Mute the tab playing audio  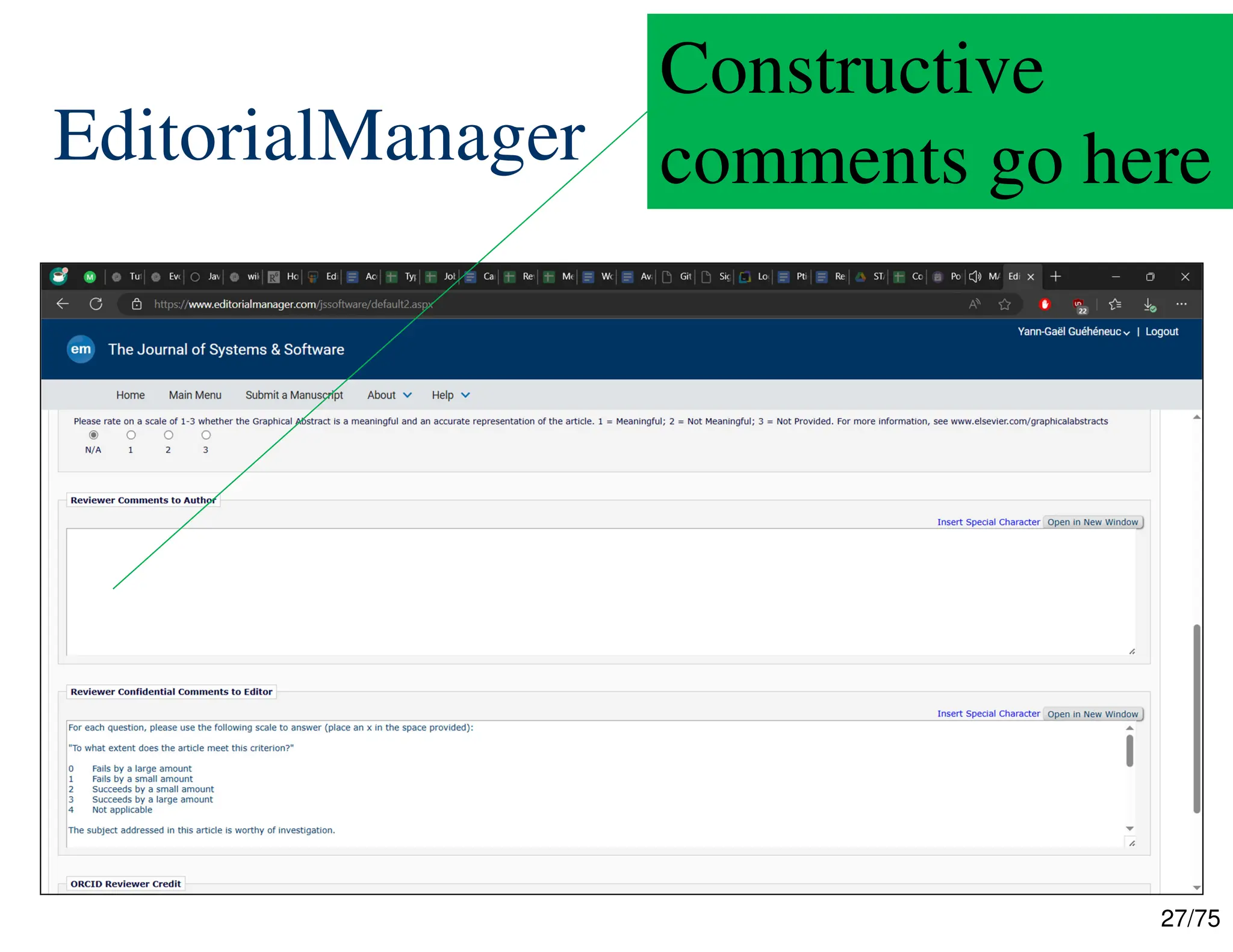point(975,276)
